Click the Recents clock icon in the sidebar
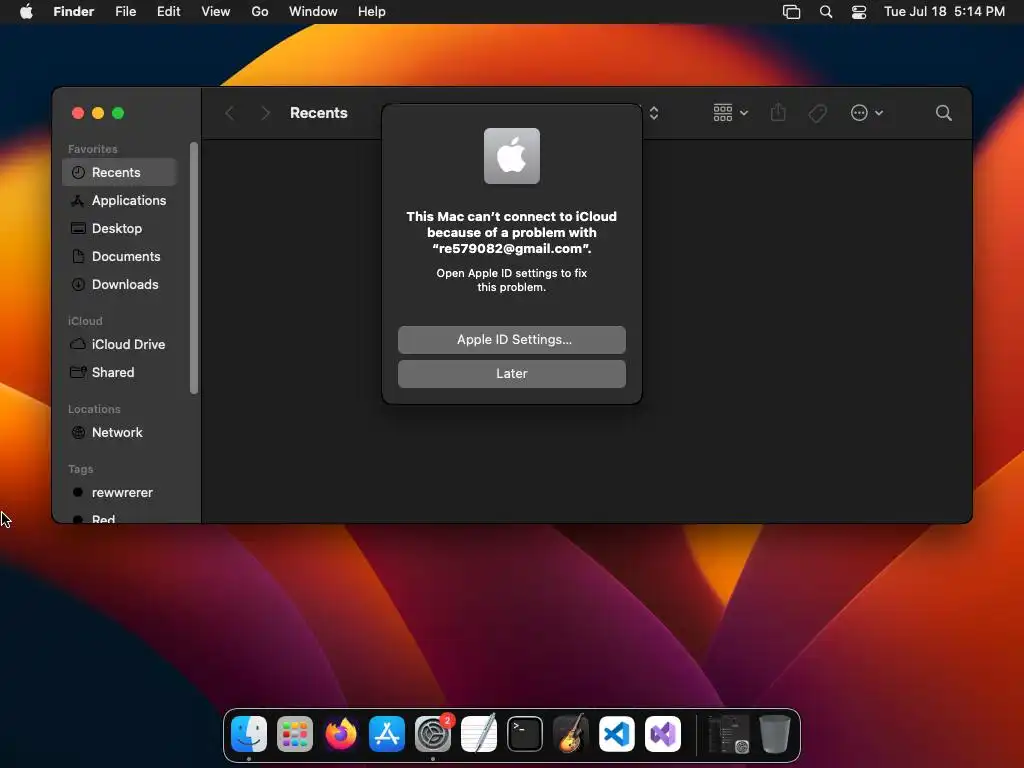1024x768 pixels. (78, 172)
